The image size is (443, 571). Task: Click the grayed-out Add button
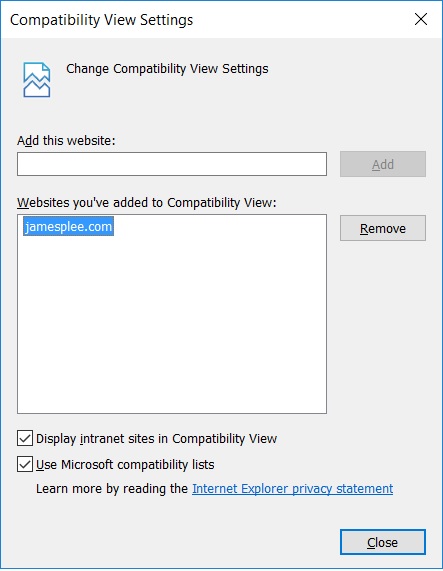click(383, 164)
